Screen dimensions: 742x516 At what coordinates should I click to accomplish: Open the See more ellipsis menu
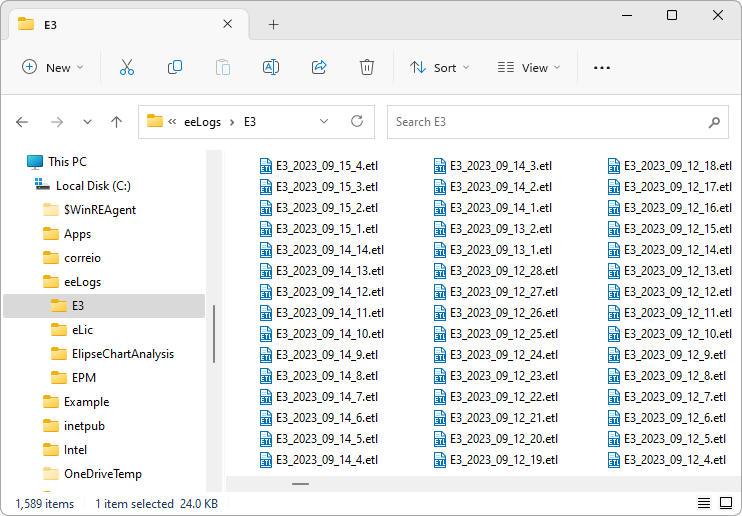tap(601, 67)
